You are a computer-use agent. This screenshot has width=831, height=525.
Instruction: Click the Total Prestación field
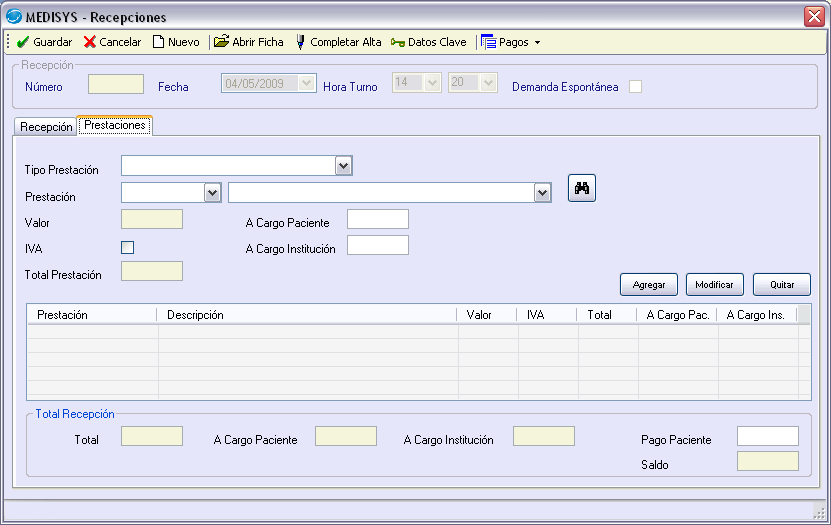coord(152,271)
